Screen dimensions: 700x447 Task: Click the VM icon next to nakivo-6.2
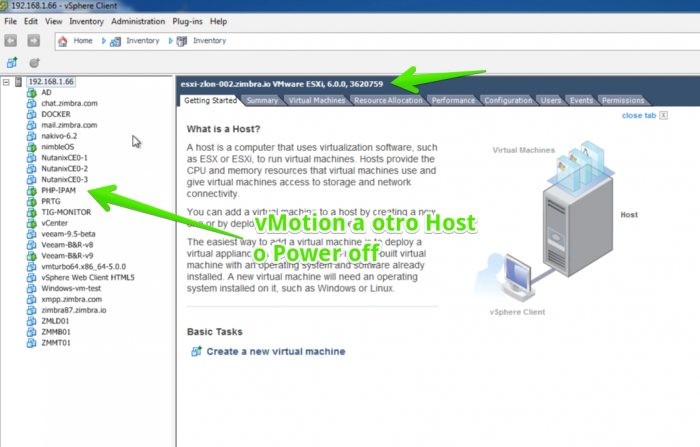click(x=31, y=136)
